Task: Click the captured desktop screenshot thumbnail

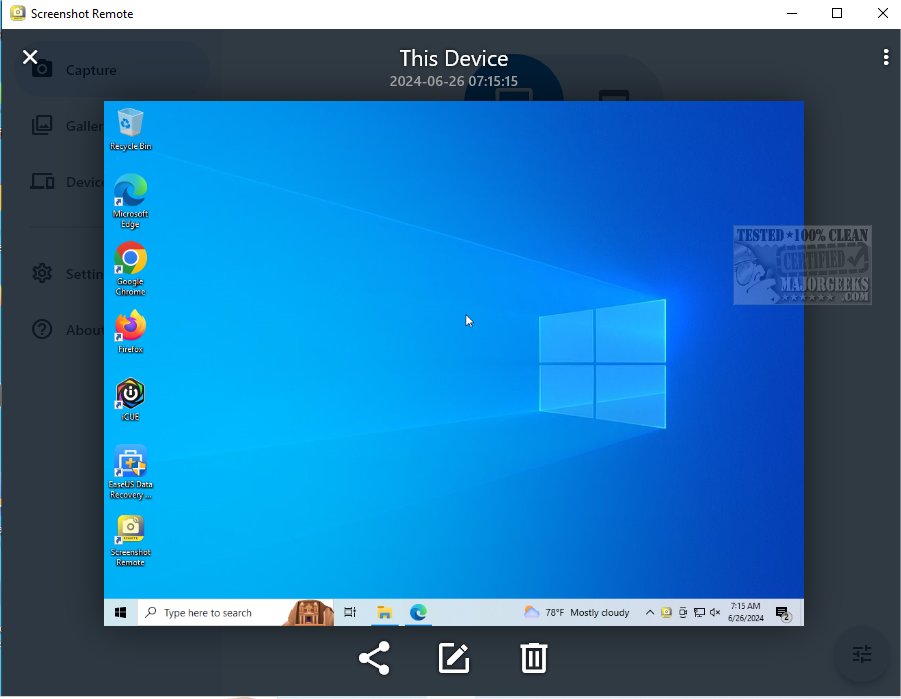Action: pyautogui.click(x=453, y=360)
